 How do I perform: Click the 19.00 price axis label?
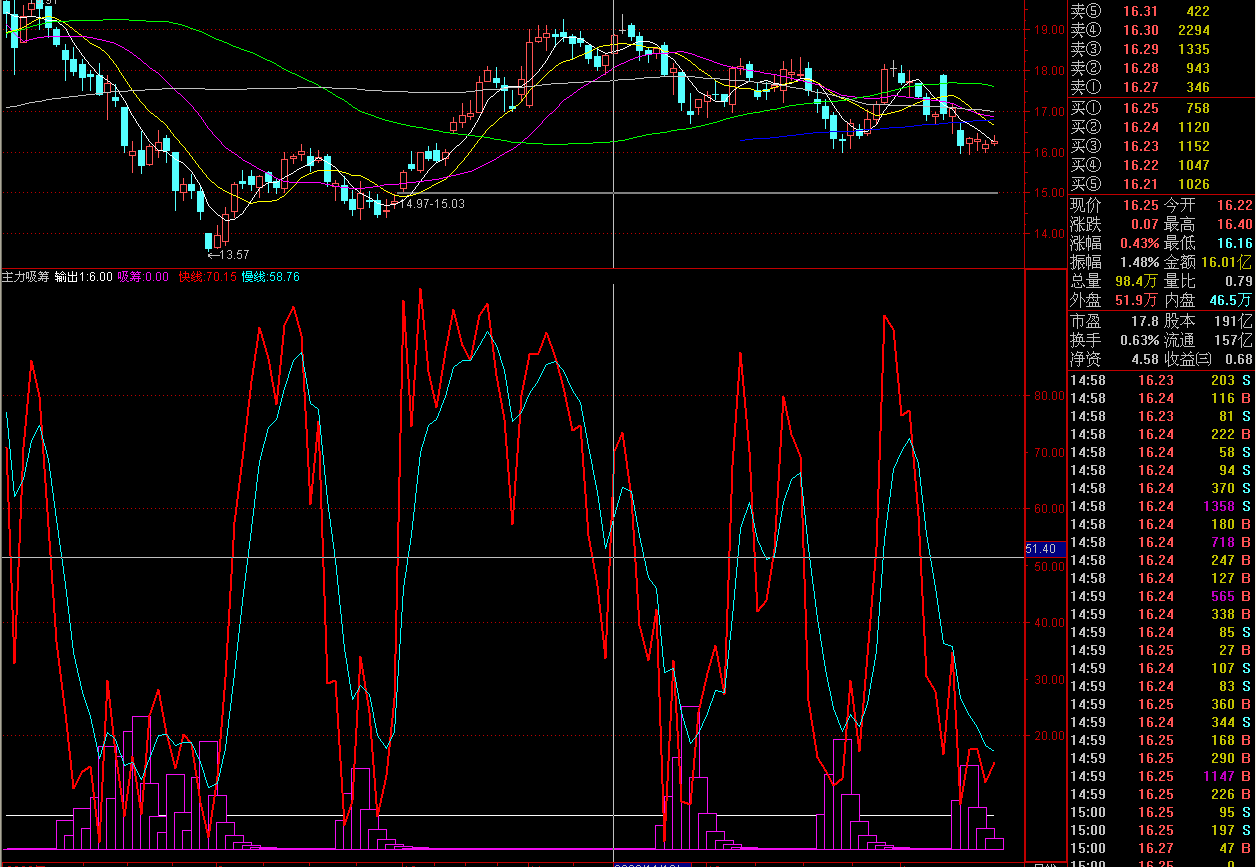pyautogui.click(x=1049, y=29)
